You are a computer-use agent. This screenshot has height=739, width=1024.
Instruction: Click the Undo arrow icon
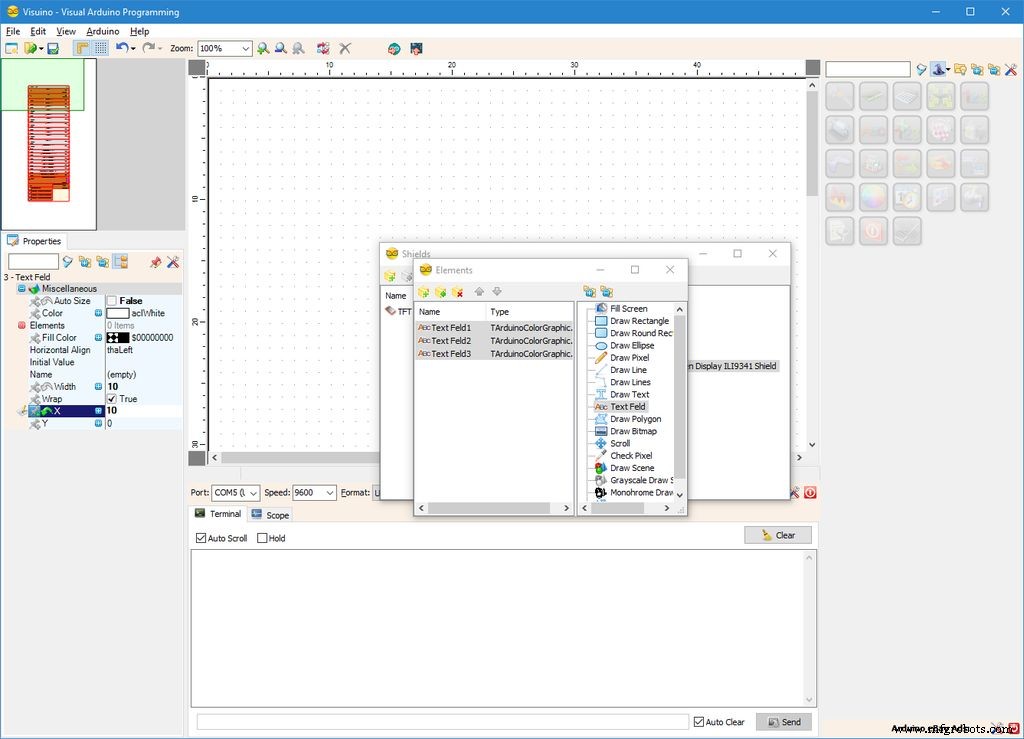[x=121, y=48]
